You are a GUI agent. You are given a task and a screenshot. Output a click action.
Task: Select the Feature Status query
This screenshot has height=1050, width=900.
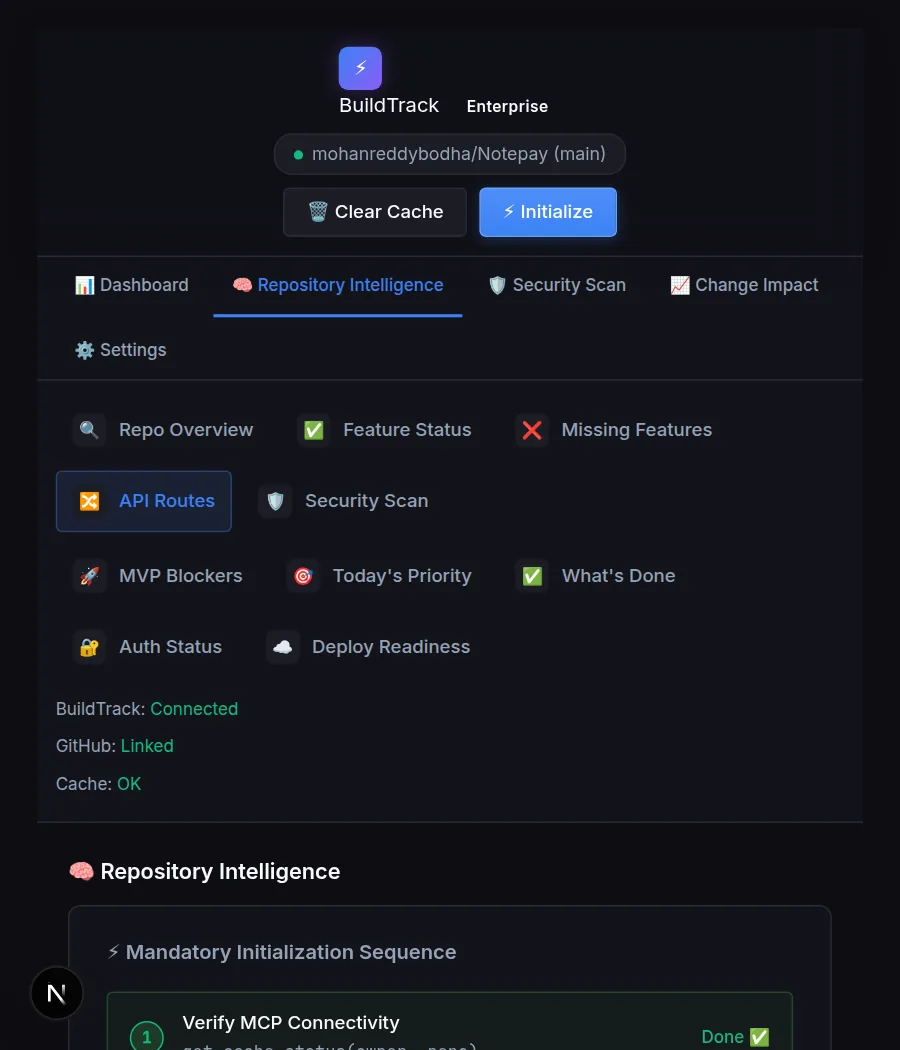(x=384, y=430)
